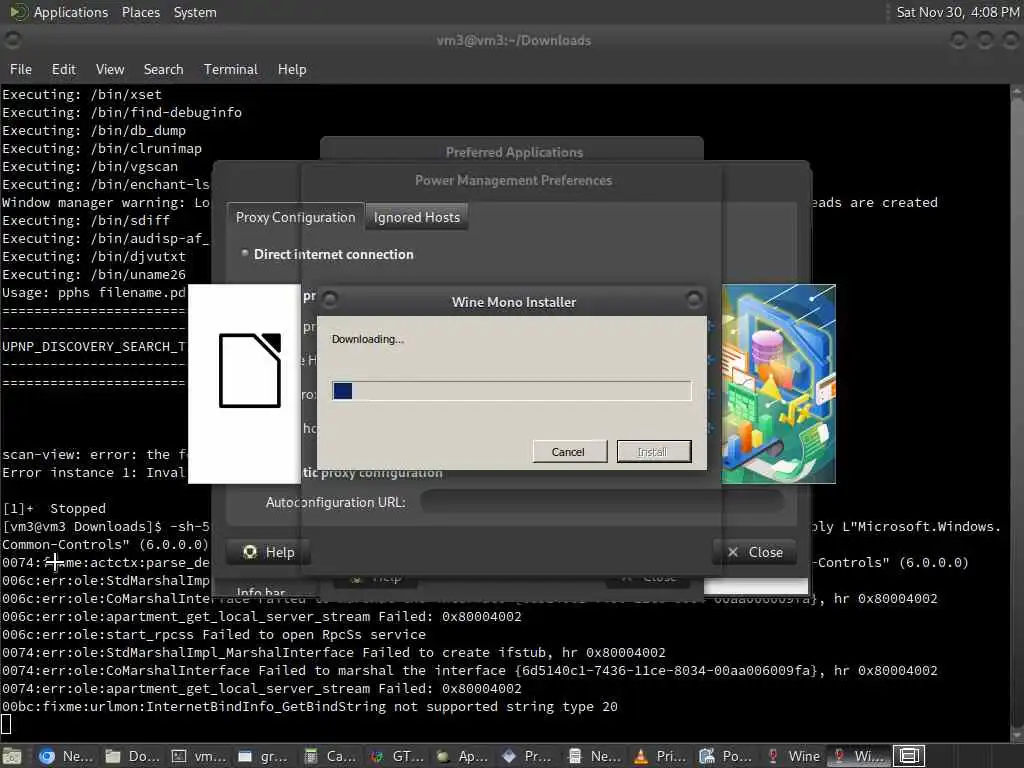This screenshot has height=768, width=1024.
Task: Click the show desktop icon in taskbar
Action: [12, 756]
